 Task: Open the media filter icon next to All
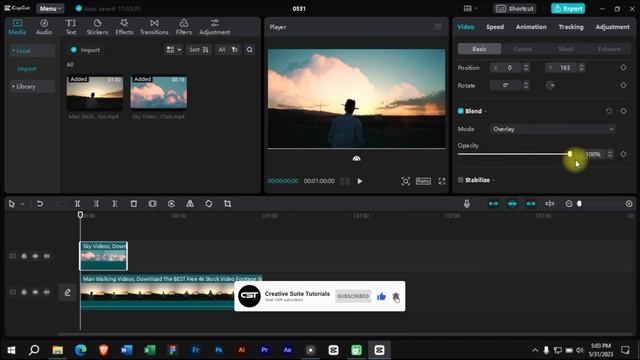coord(235,50)
